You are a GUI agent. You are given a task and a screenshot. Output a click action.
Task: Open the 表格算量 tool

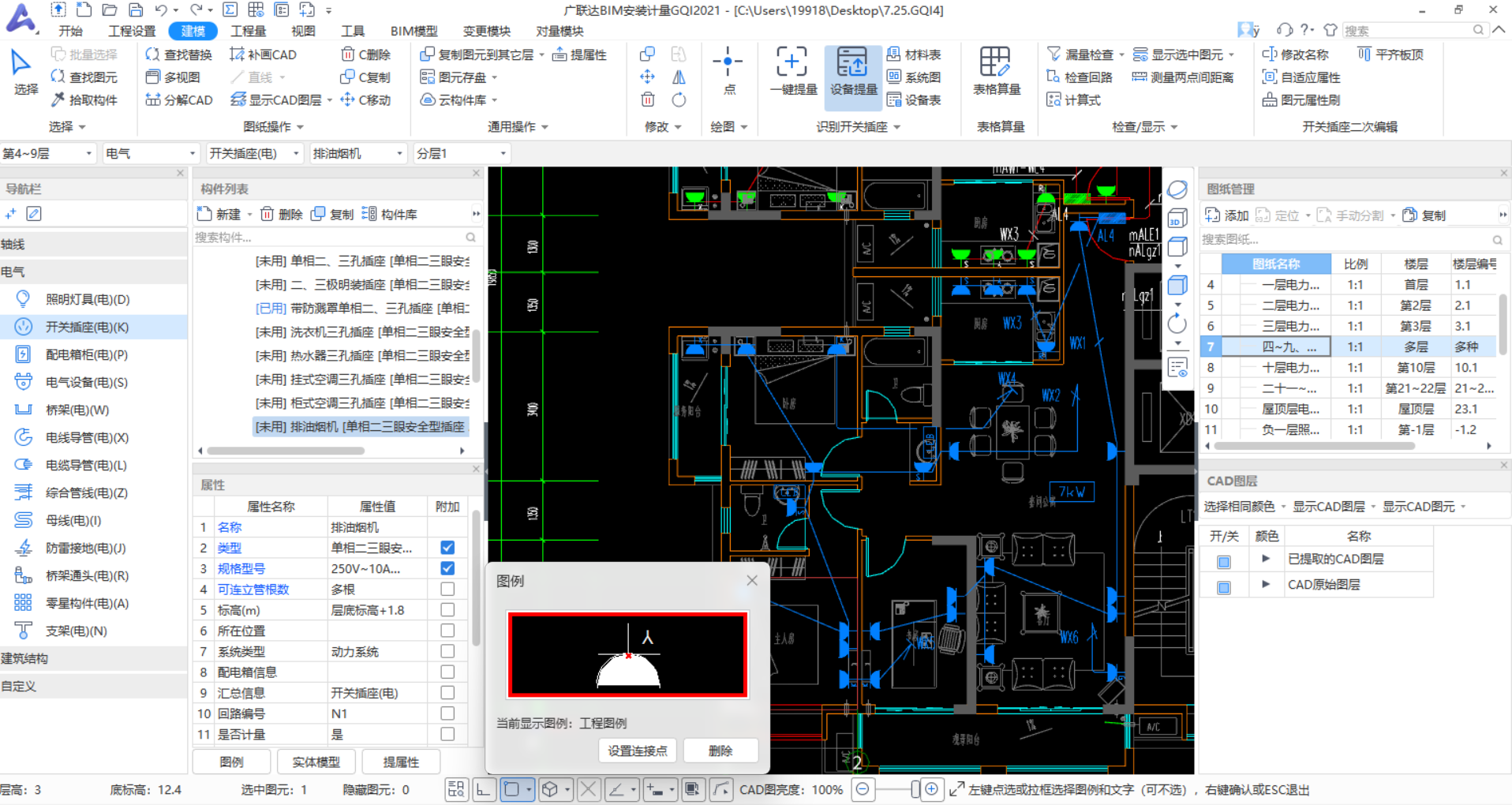tap(997, 72)
